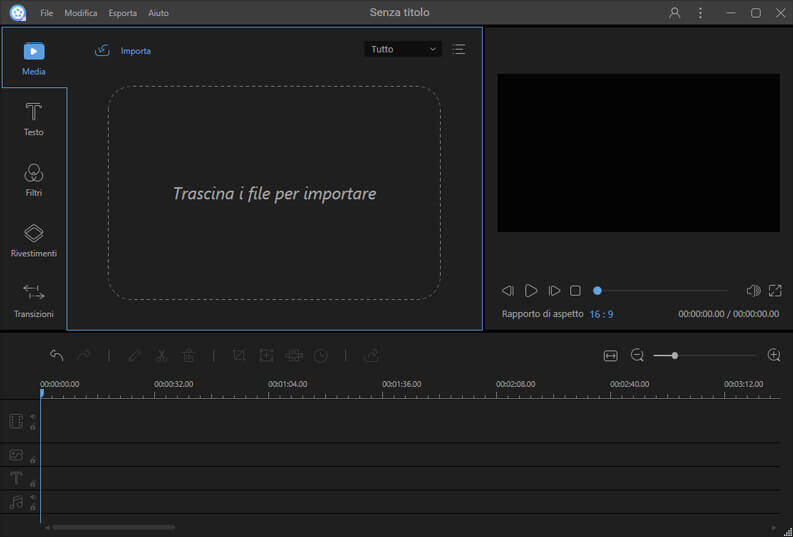Screen dimensions: 793x537
Task: Open the Transizioni transitions panel
Action: (x=34, y=301)
